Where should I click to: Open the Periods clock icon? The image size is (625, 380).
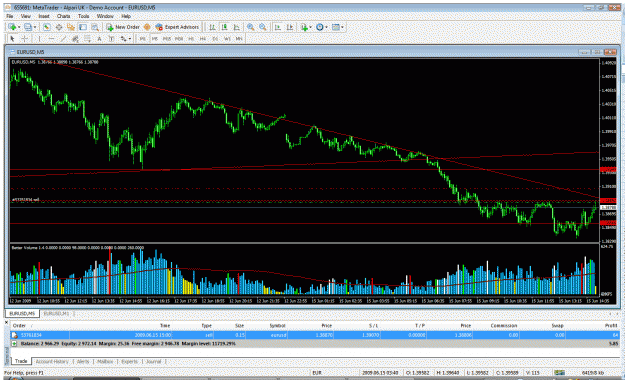319,27
